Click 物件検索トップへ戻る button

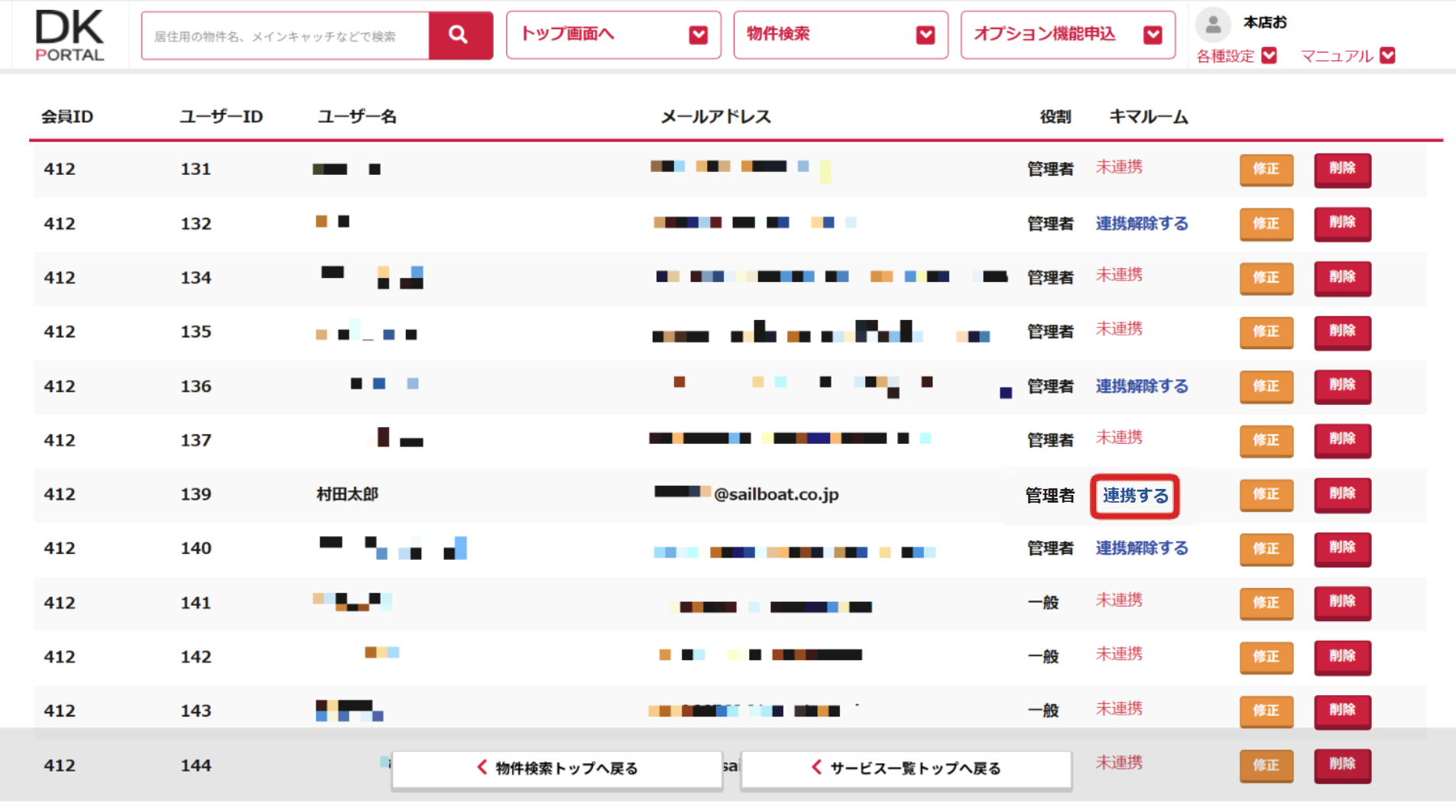(557, 768)
